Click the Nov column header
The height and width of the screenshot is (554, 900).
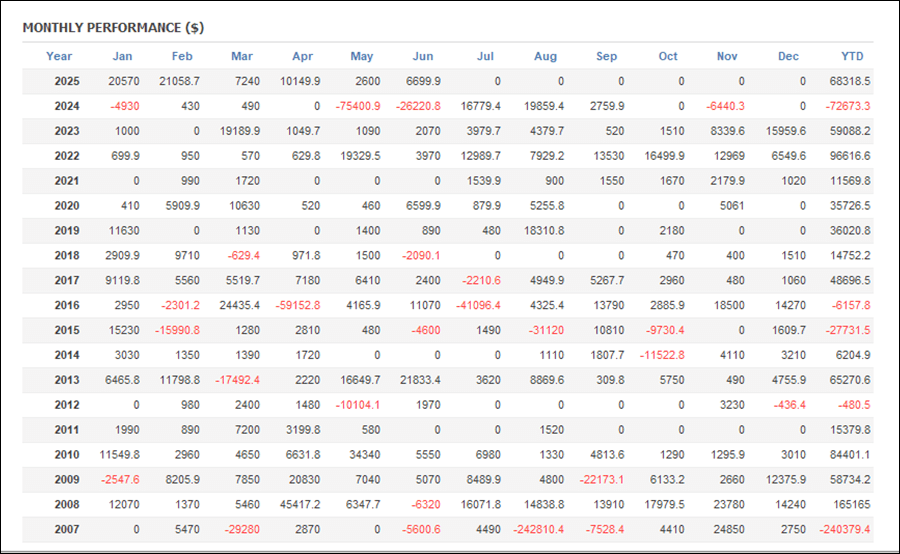[727, 56]
